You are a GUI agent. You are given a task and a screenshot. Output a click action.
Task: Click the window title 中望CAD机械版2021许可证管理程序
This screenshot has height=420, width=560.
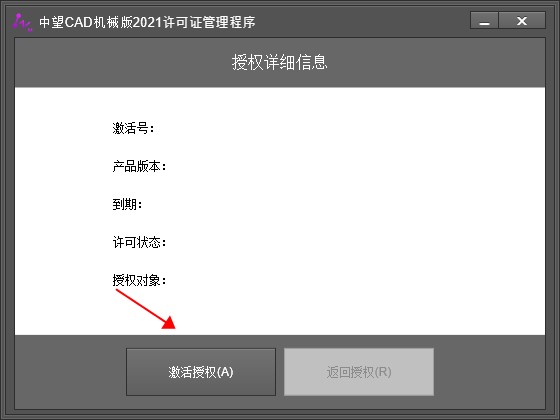(147, 22)
